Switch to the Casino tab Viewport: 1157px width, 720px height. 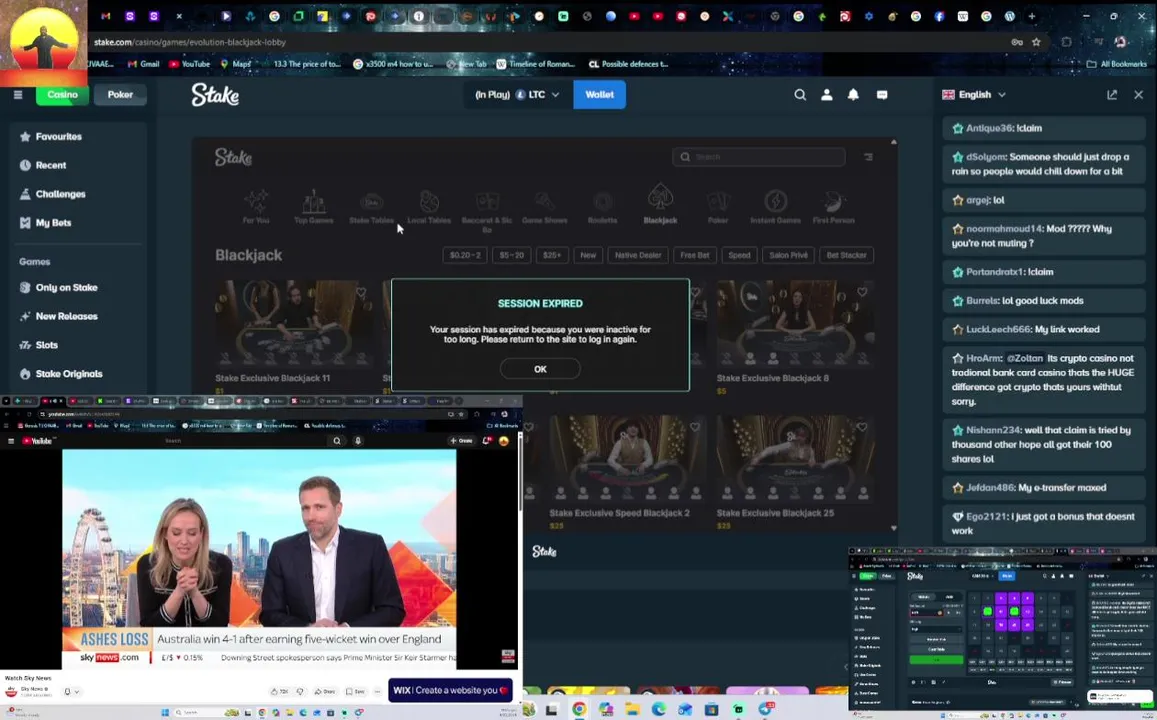(62, 94)
